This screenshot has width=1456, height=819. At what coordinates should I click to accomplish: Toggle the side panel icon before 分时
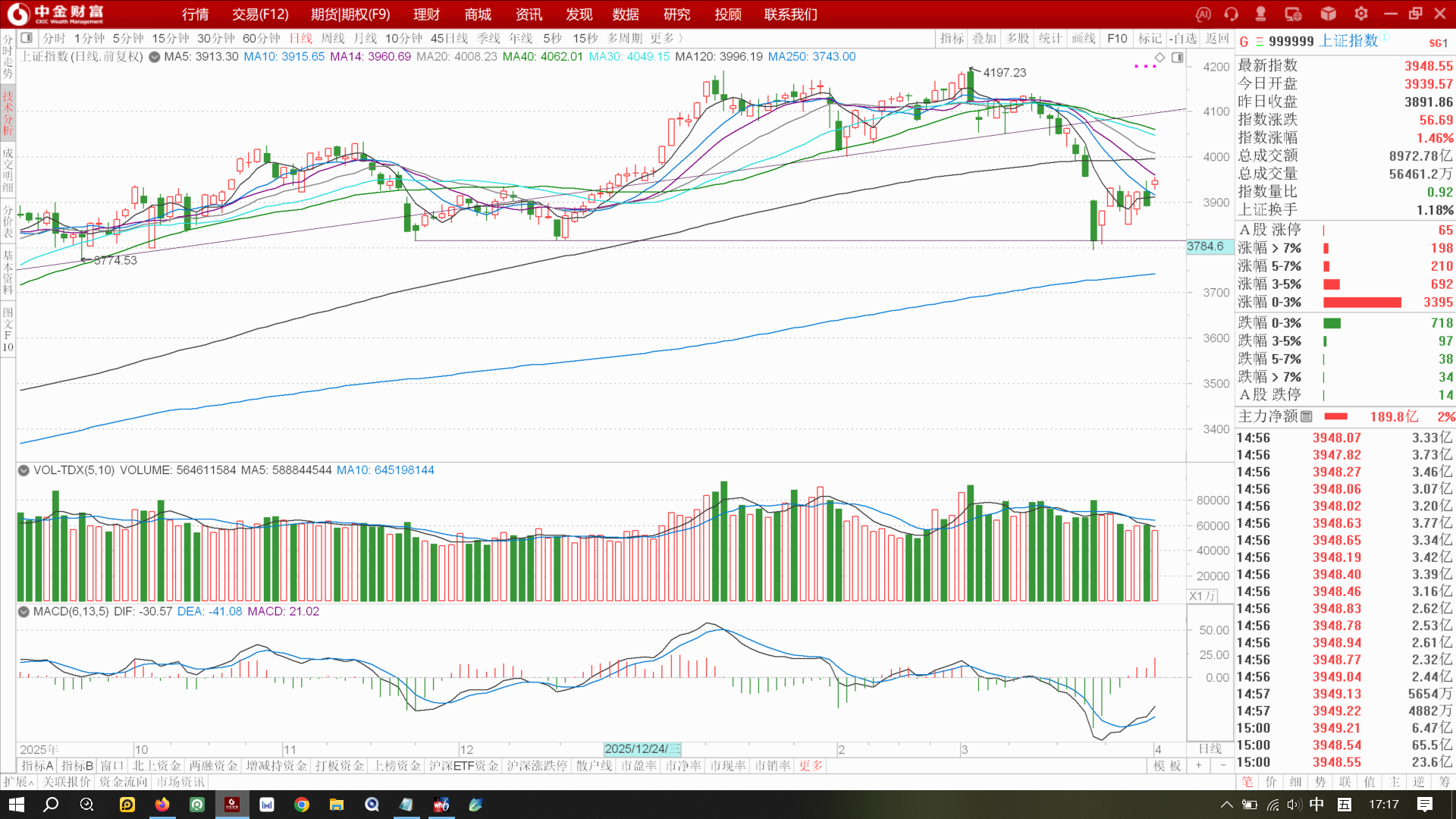coord(27,38)
